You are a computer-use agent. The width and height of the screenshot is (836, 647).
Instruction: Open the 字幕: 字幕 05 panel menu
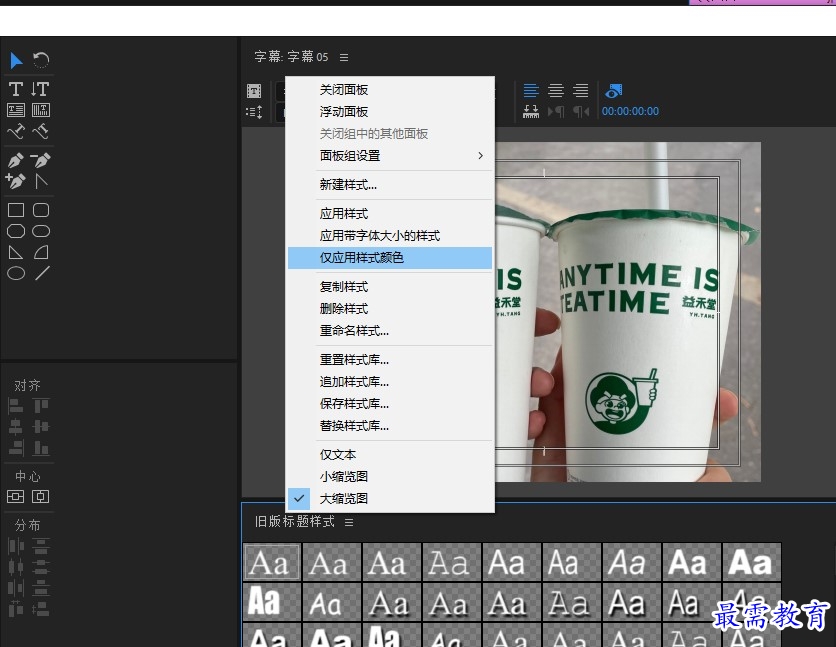(344, 57)
